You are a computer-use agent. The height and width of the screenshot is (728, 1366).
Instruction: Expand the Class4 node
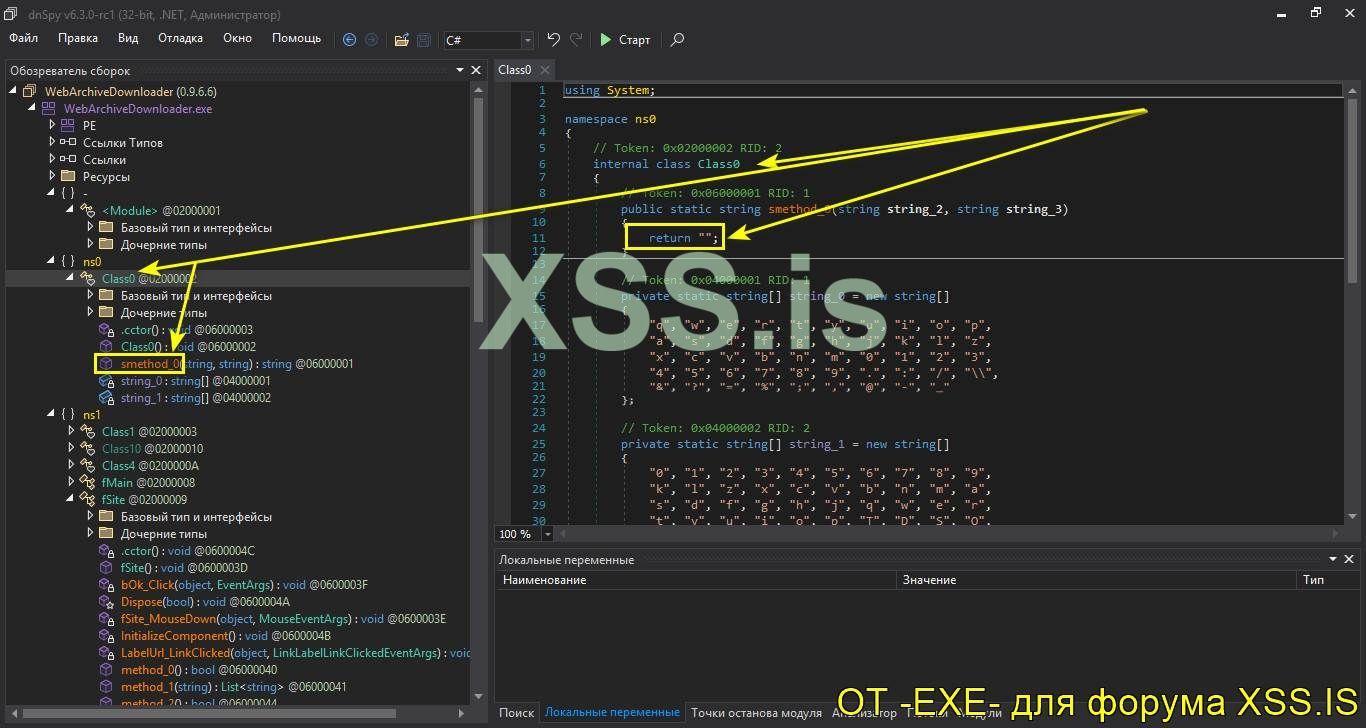coord(71,466)
